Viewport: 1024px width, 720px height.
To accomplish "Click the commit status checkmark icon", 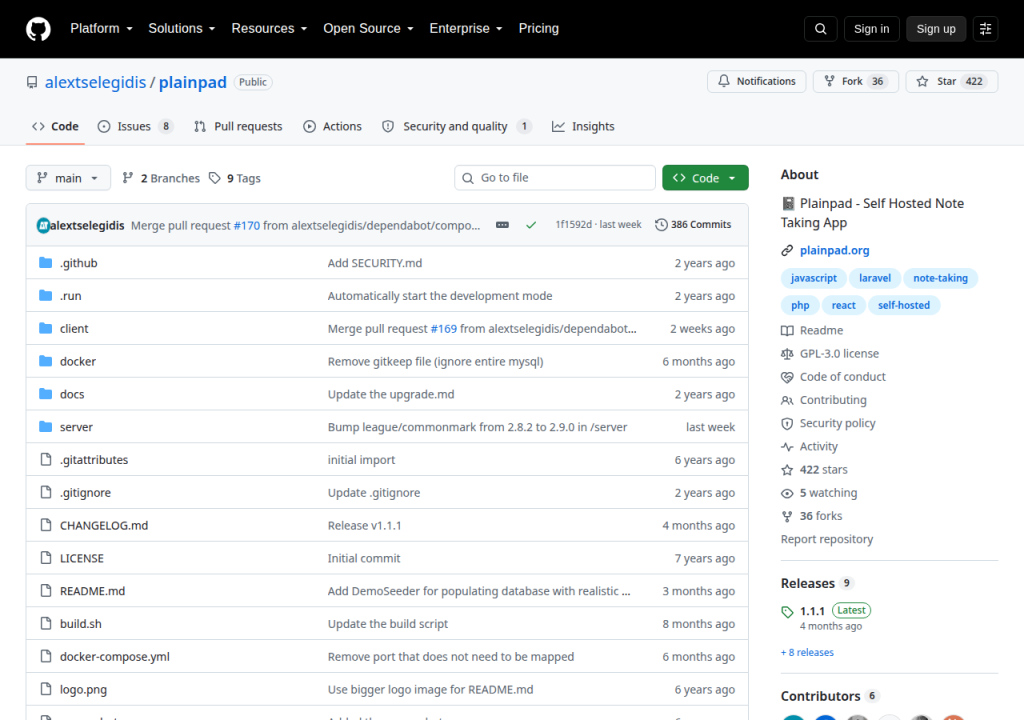I will (531, 225).
